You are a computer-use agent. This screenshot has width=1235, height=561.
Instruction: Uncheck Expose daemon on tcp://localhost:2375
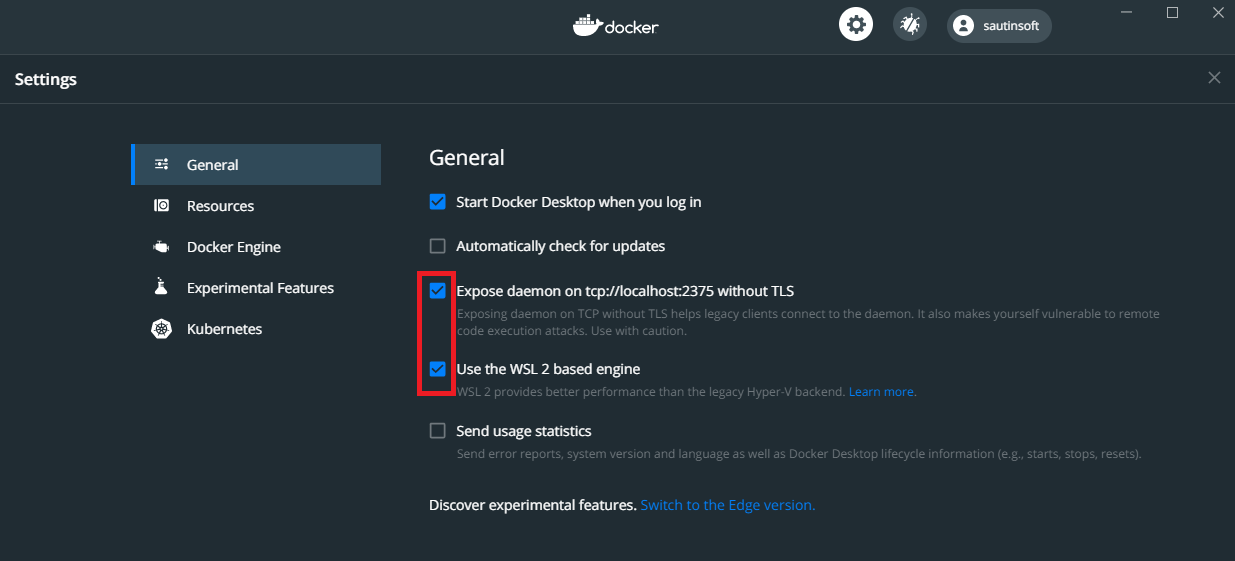coord(437,291)
